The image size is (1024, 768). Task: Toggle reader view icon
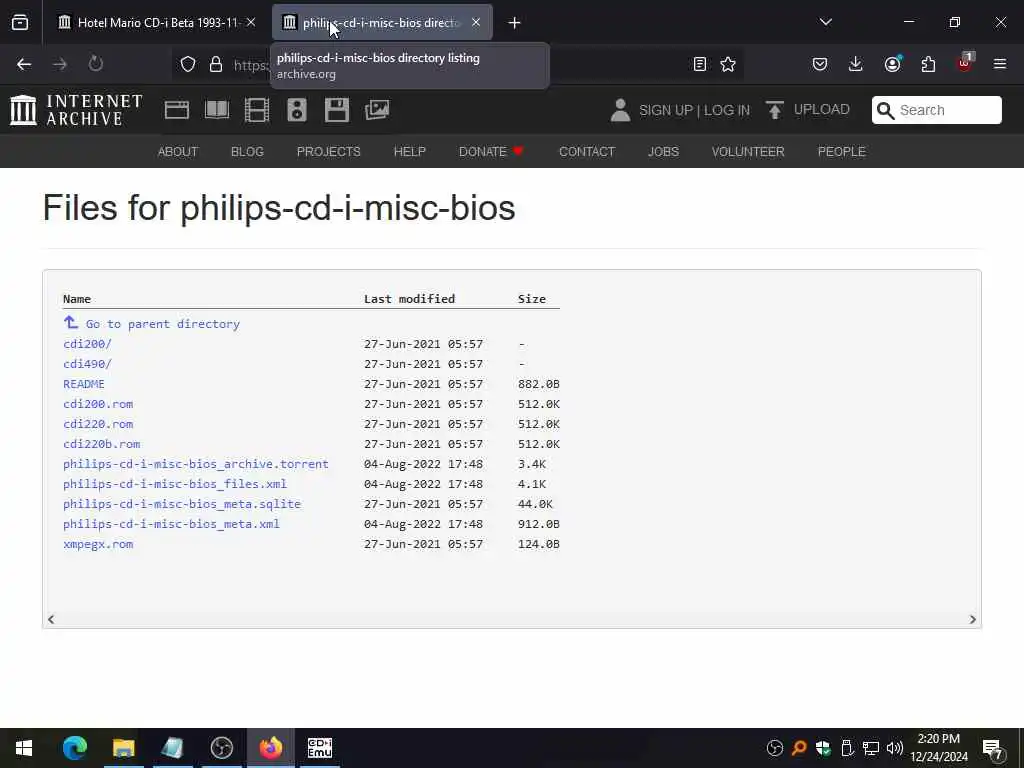(699, 64)
